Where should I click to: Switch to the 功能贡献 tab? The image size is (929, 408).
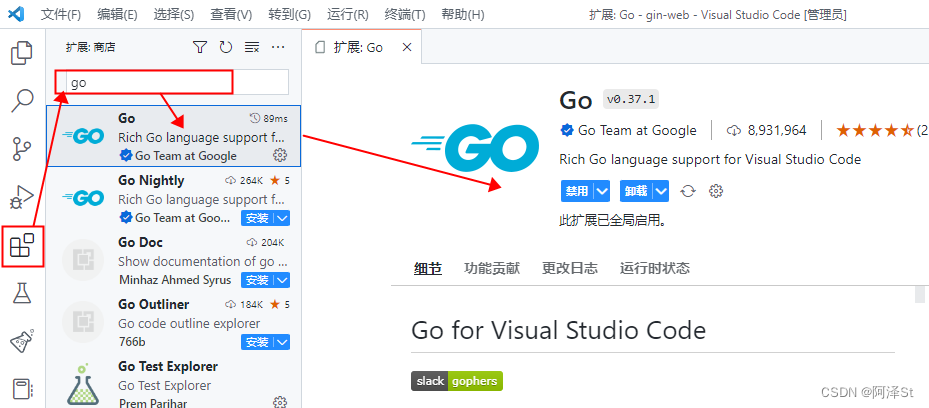pyautogui.click(x=492, y=268)
